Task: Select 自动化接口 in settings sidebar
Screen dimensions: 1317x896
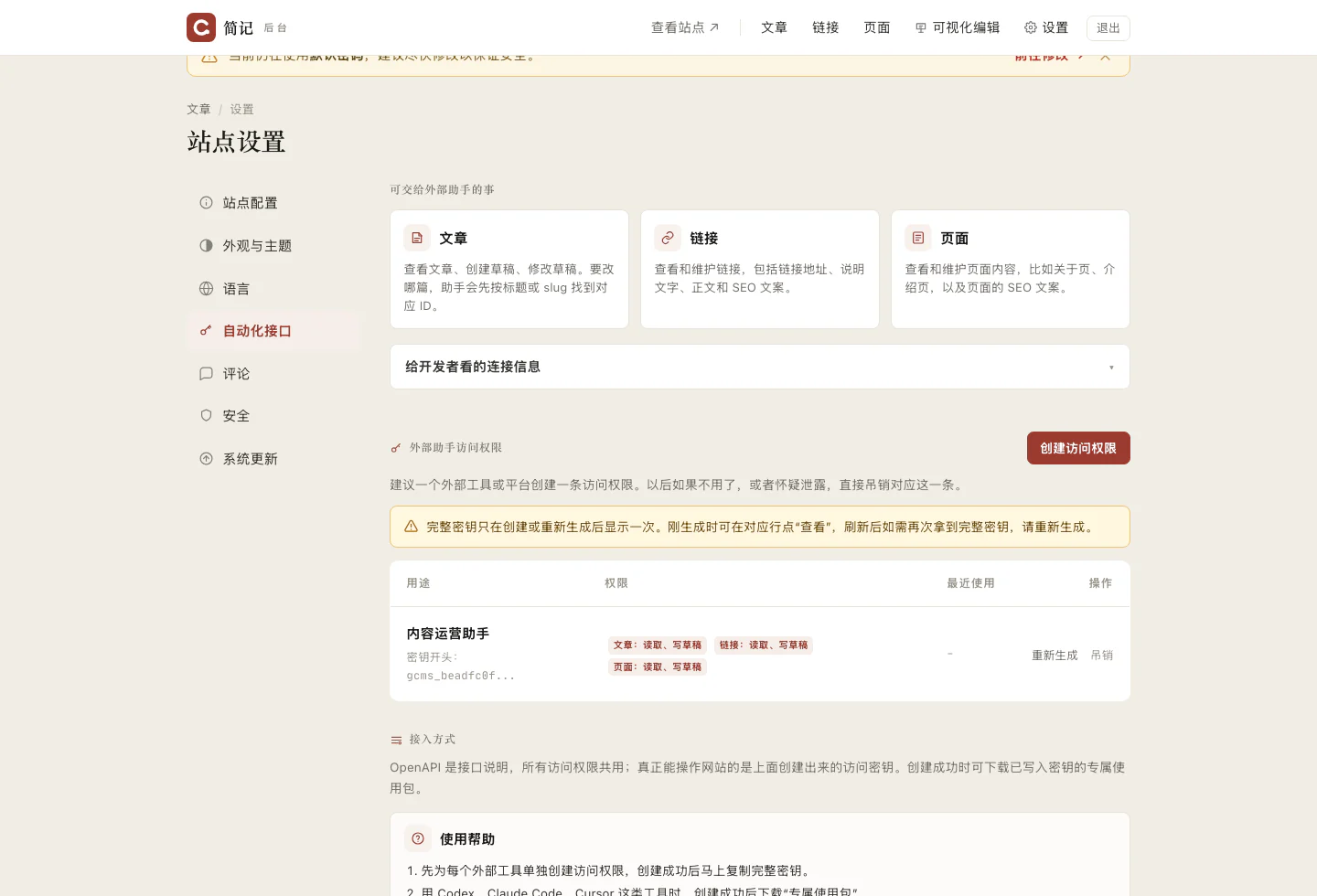Action: 274,331
